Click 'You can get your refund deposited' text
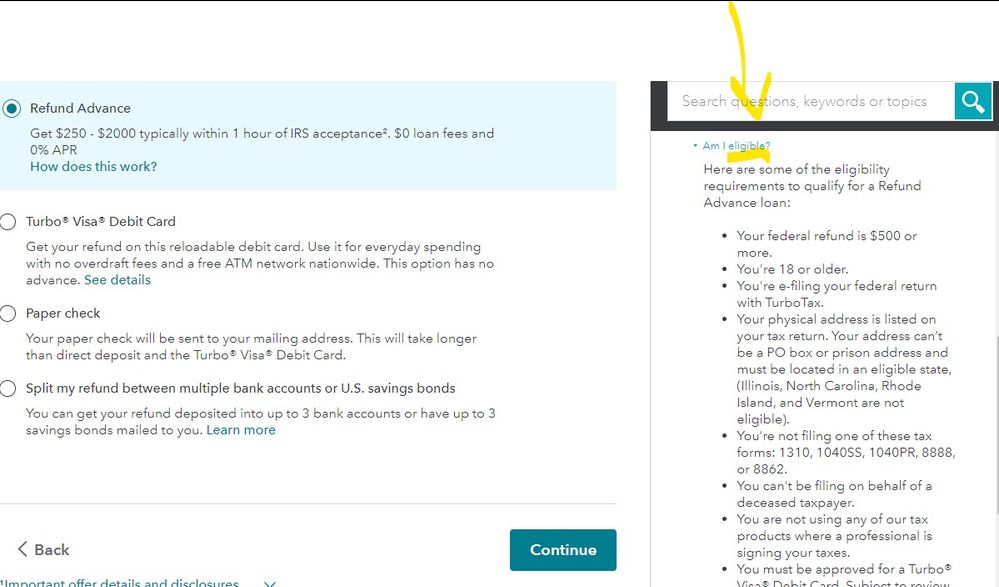Image resolution: width=999 pixels, height=587 pixels. tap(261, 422)
